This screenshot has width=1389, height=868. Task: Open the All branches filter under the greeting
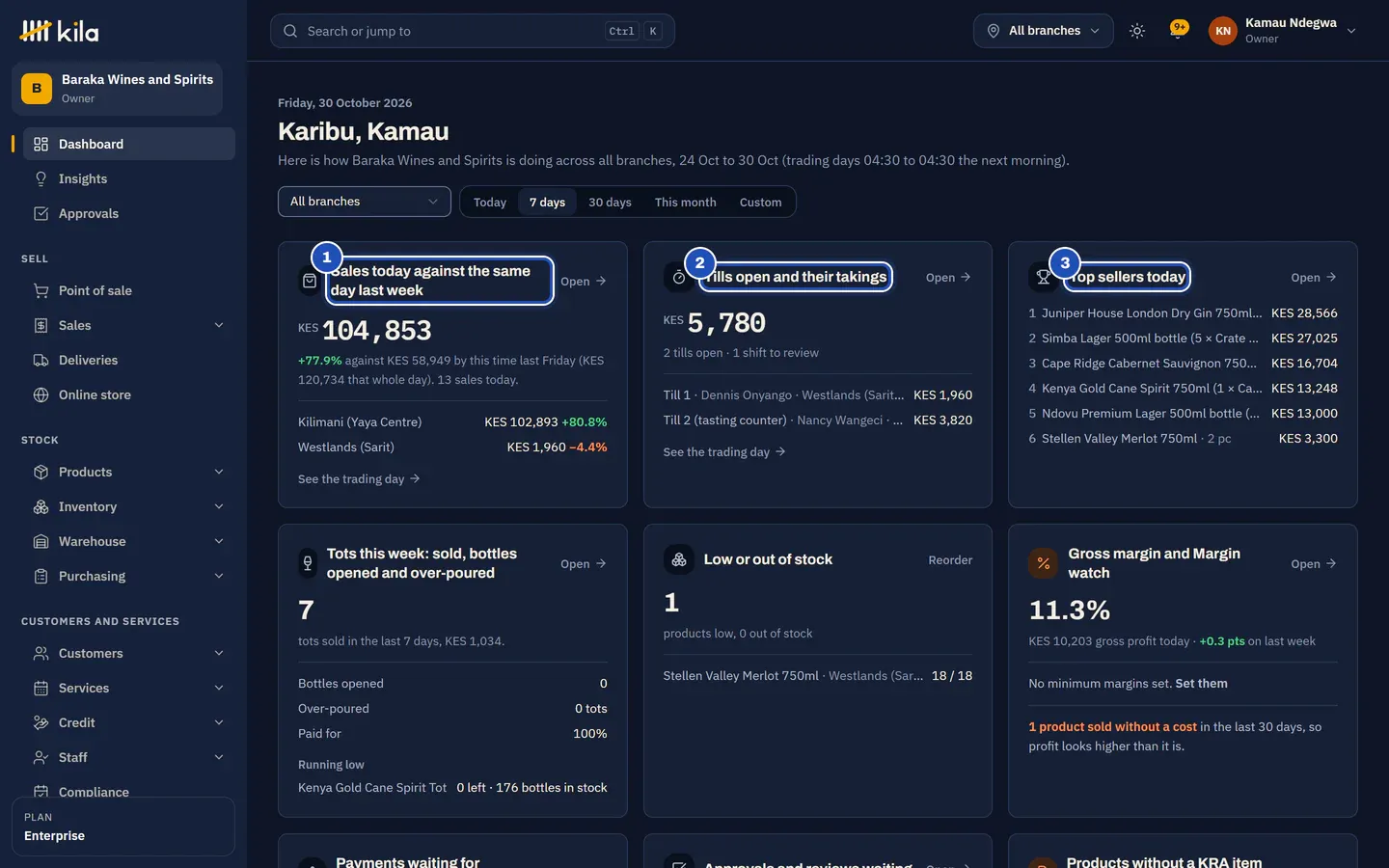(x=365, y=202)
